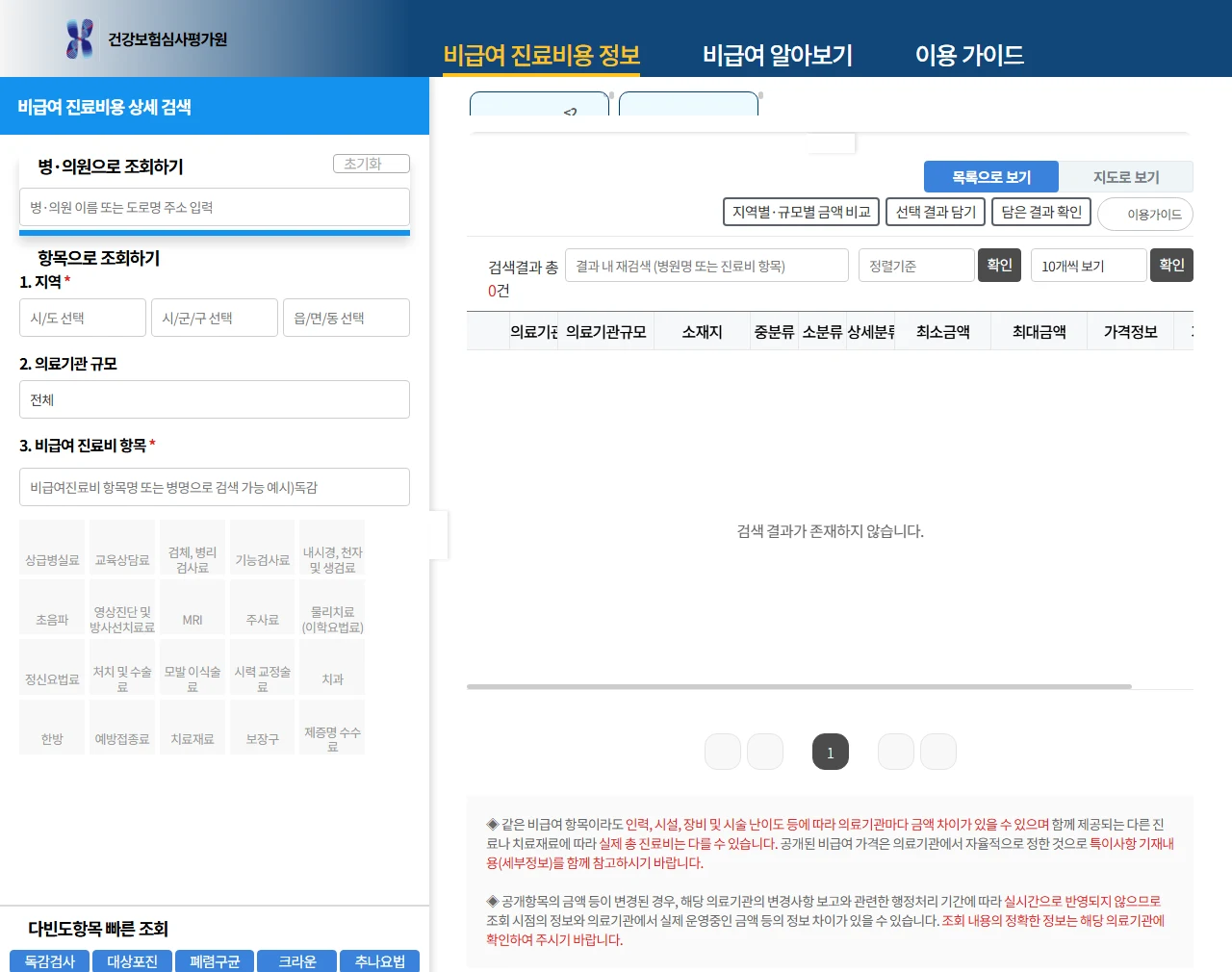
Task: Open the 시/군/구 선택 dropdown
Action: pyautogui.click(x=215, y=318)
